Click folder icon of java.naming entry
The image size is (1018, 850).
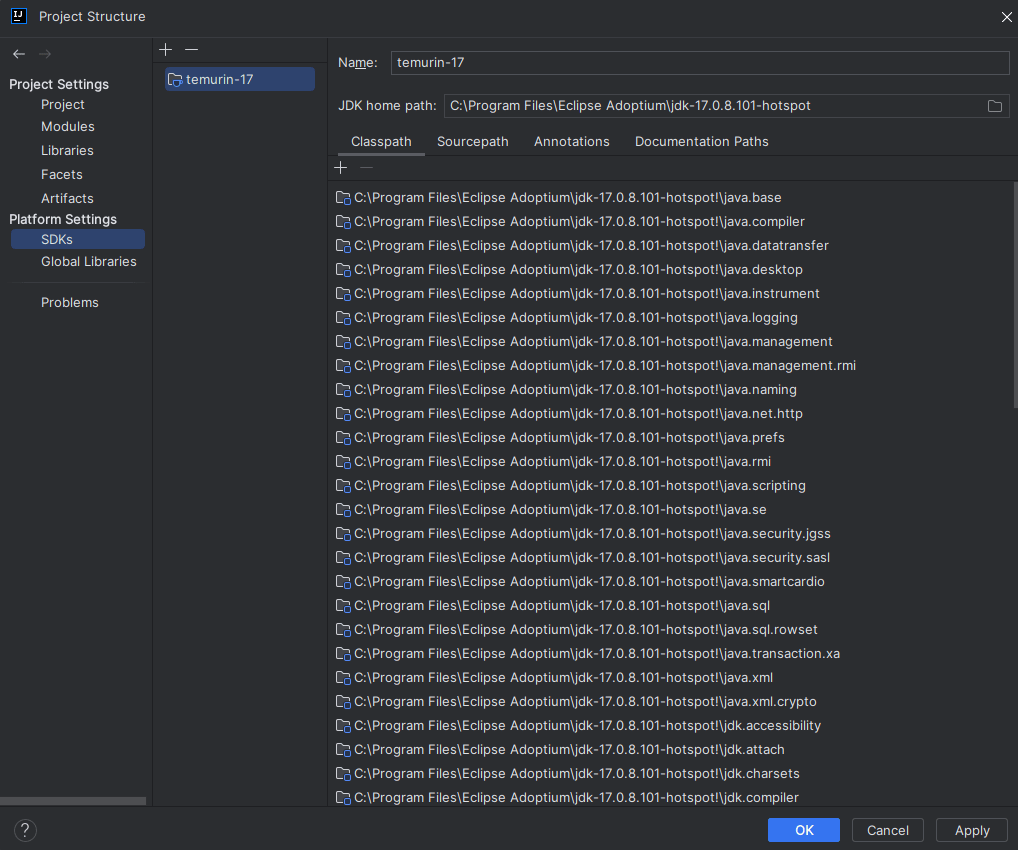point(343,390)
